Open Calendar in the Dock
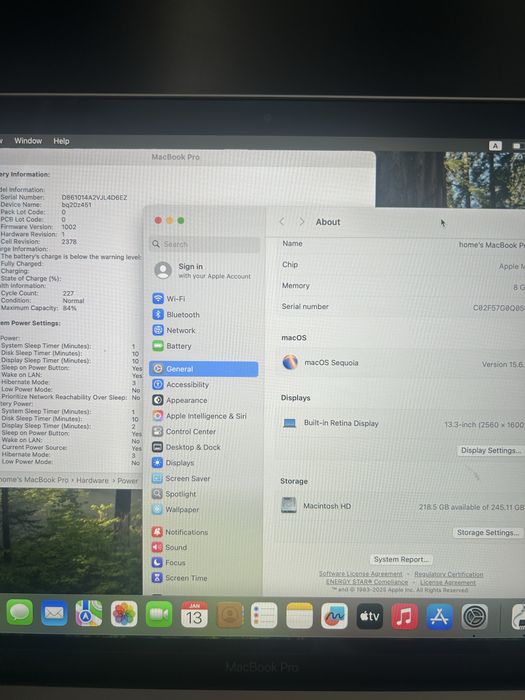Screen dimensions: 525x700 (x=194, y=615)
